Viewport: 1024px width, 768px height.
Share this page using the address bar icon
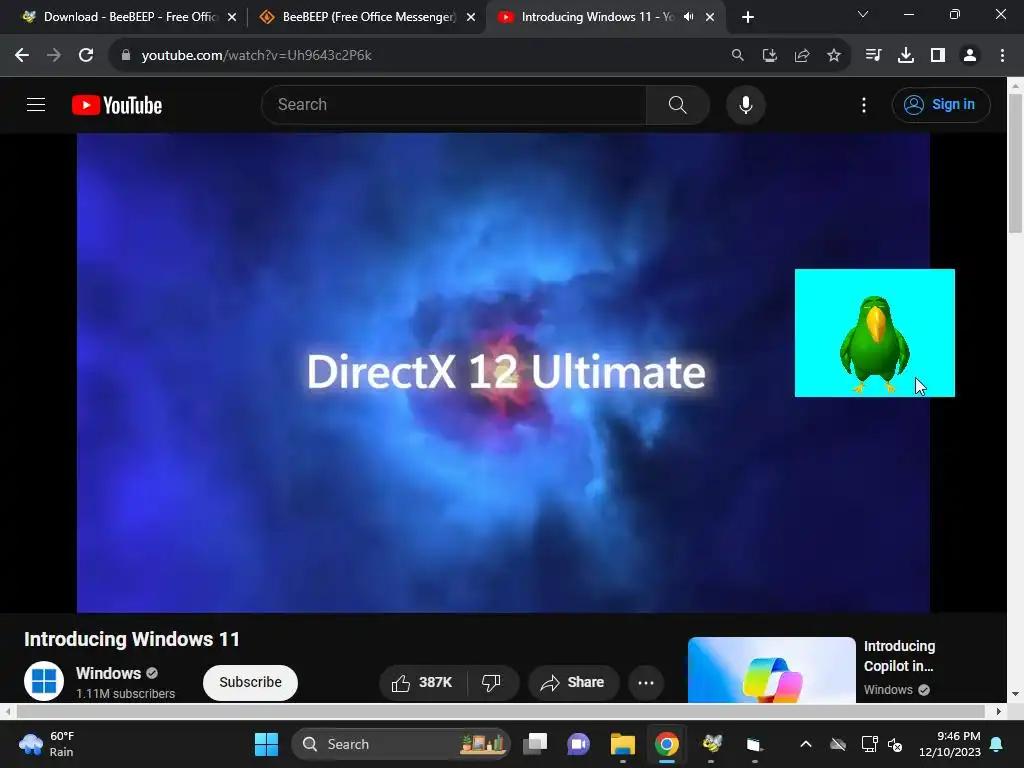[801, 56]
